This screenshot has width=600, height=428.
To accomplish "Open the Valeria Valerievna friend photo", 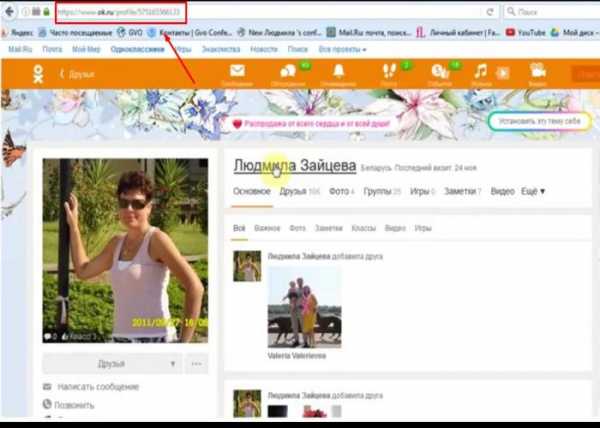I will point(304,308).
